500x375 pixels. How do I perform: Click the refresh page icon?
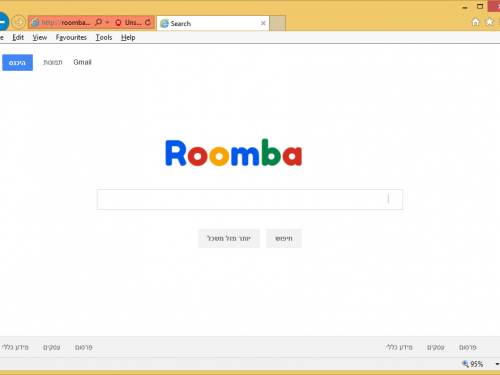(x=148, y=23)
